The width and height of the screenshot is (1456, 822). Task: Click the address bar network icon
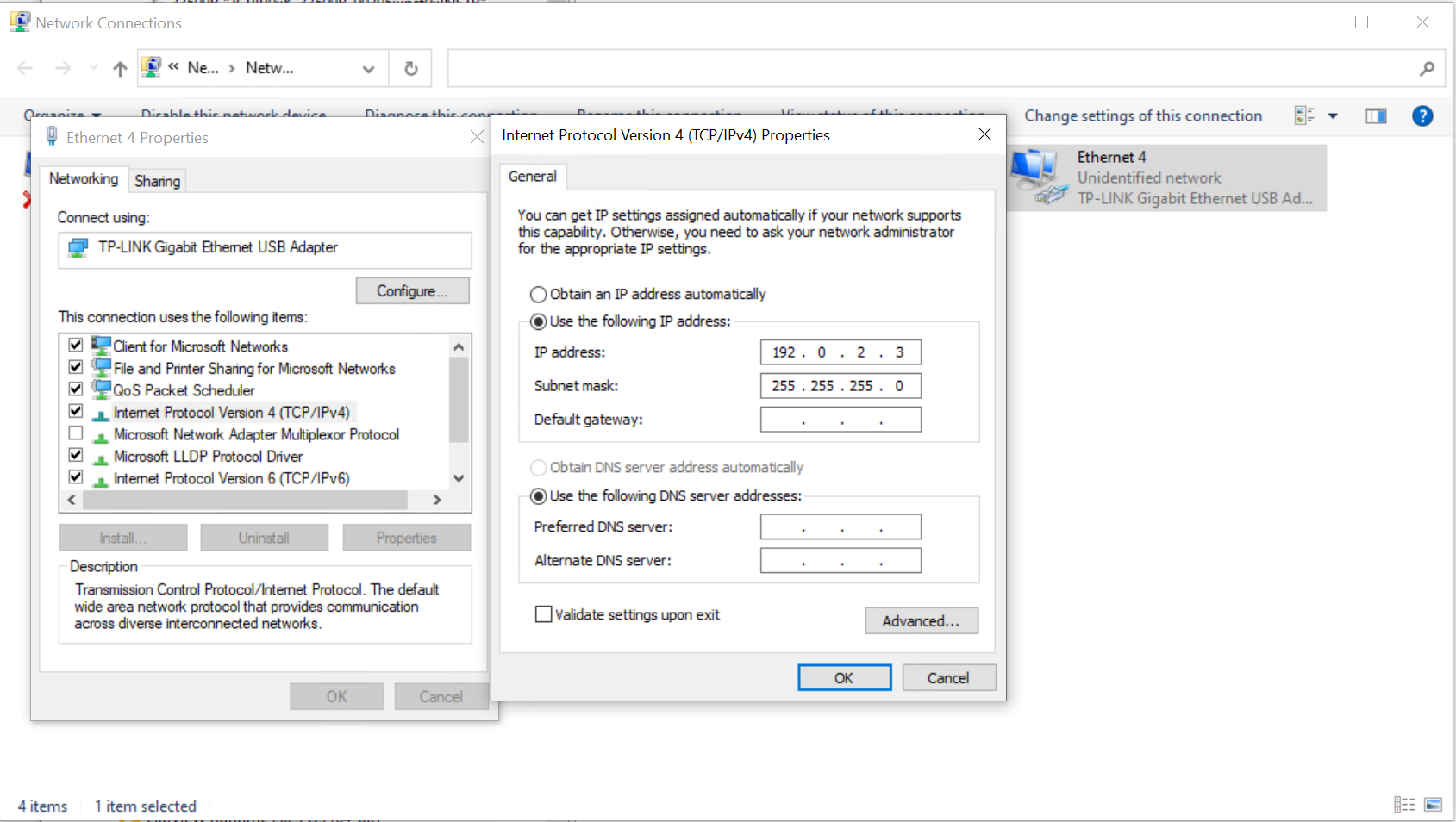click(x=152, y=67)
